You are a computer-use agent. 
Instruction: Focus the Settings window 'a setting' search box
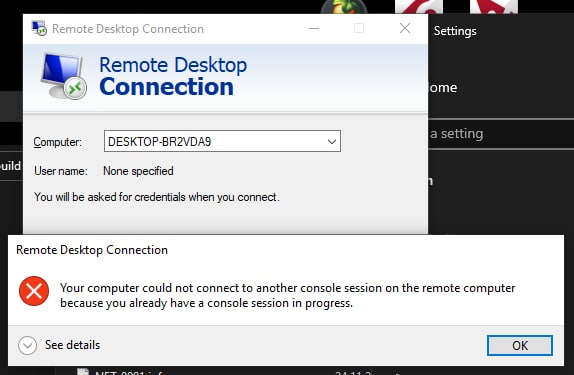tap(501, 134)
